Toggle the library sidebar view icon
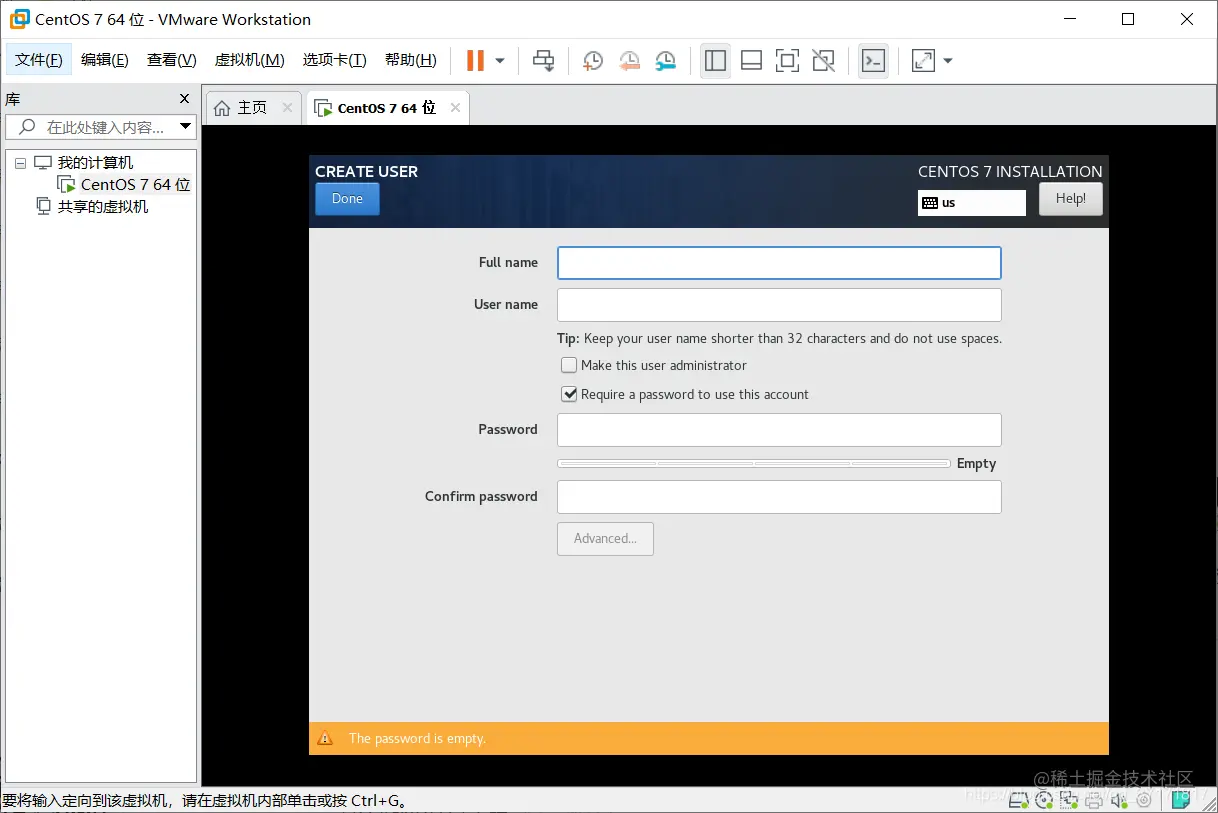The image size is (1218, 813). tap(715, 61)
